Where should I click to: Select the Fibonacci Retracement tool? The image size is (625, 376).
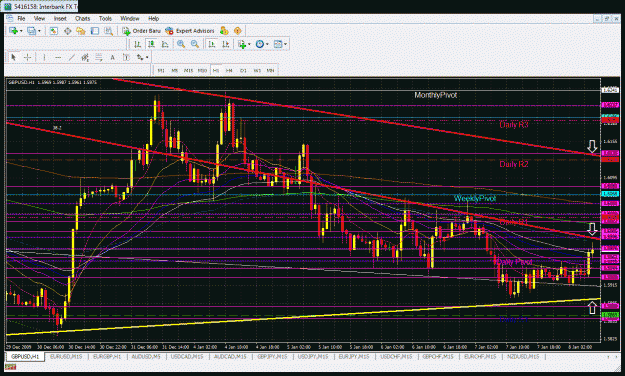pos(98,58)
